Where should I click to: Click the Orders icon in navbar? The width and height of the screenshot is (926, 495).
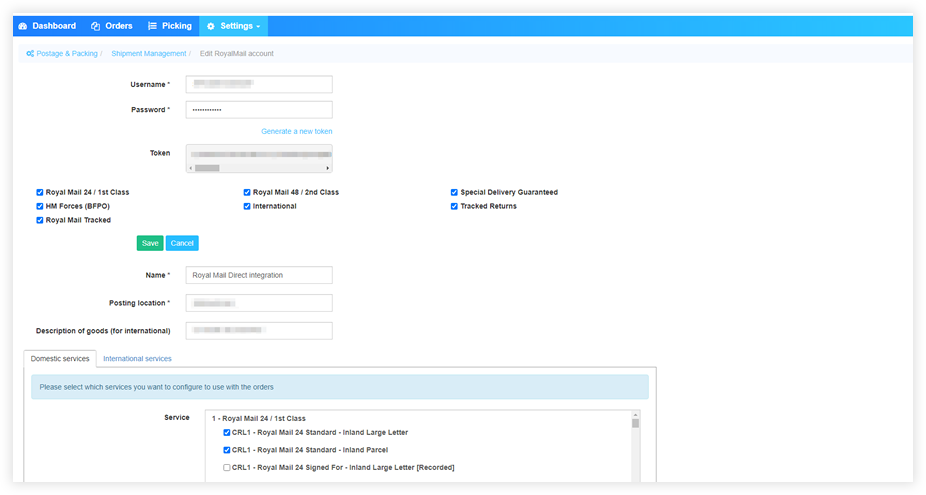click(x=95, y=26)
